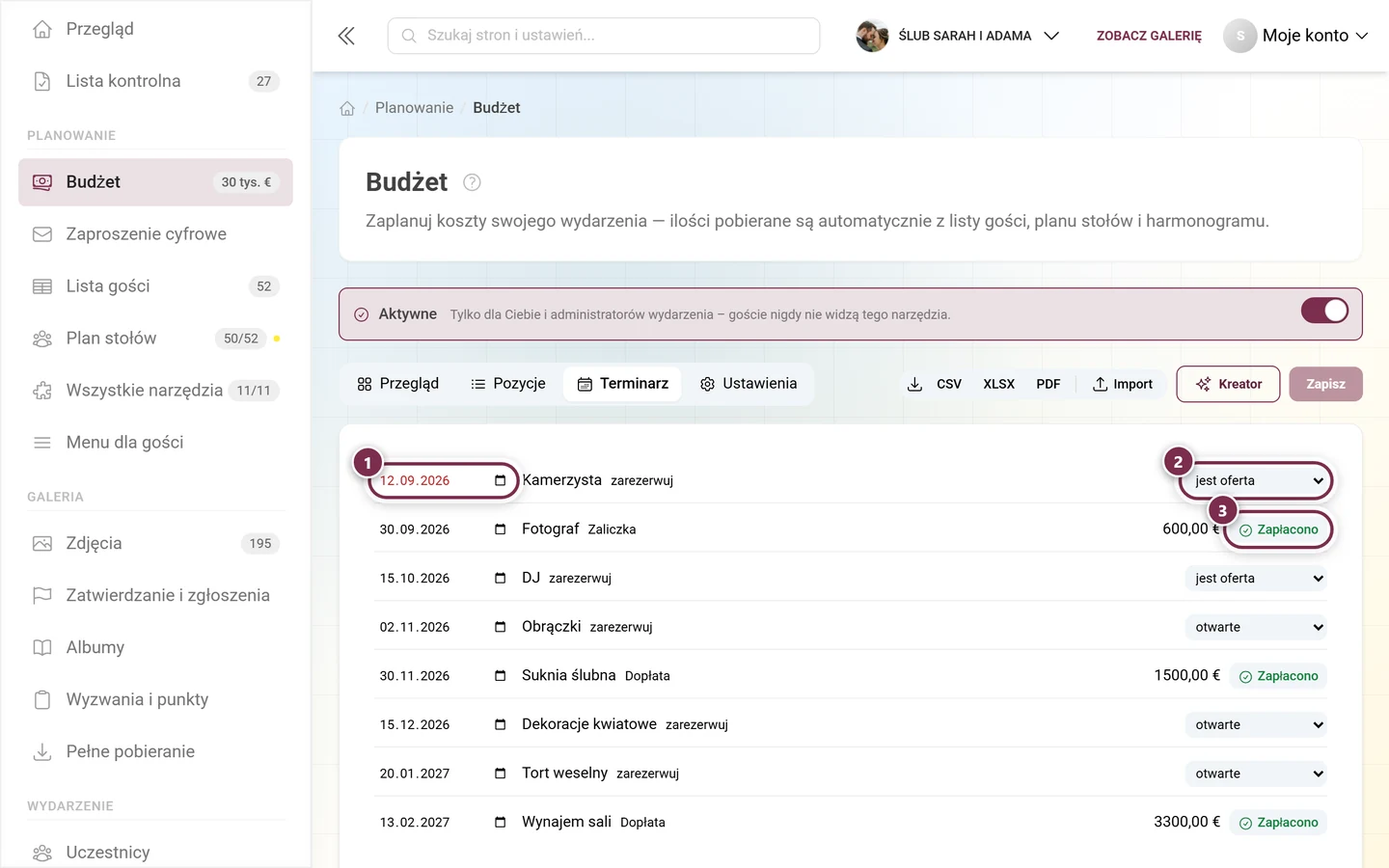1389x868 pixels.
Task: Click the Import button
Action: tap(1123, 384)
